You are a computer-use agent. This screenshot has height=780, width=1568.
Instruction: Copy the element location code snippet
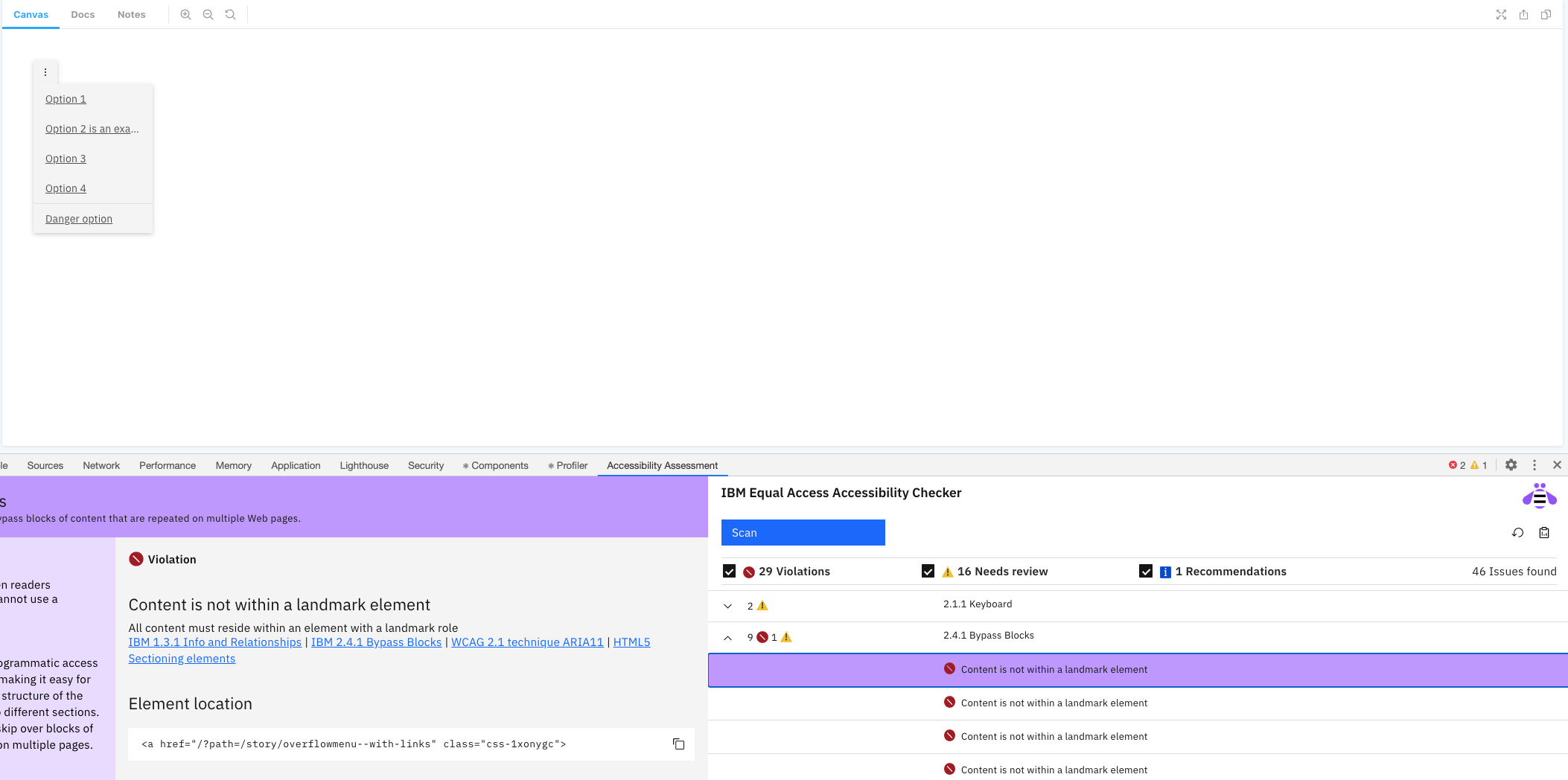coord(678,744)
